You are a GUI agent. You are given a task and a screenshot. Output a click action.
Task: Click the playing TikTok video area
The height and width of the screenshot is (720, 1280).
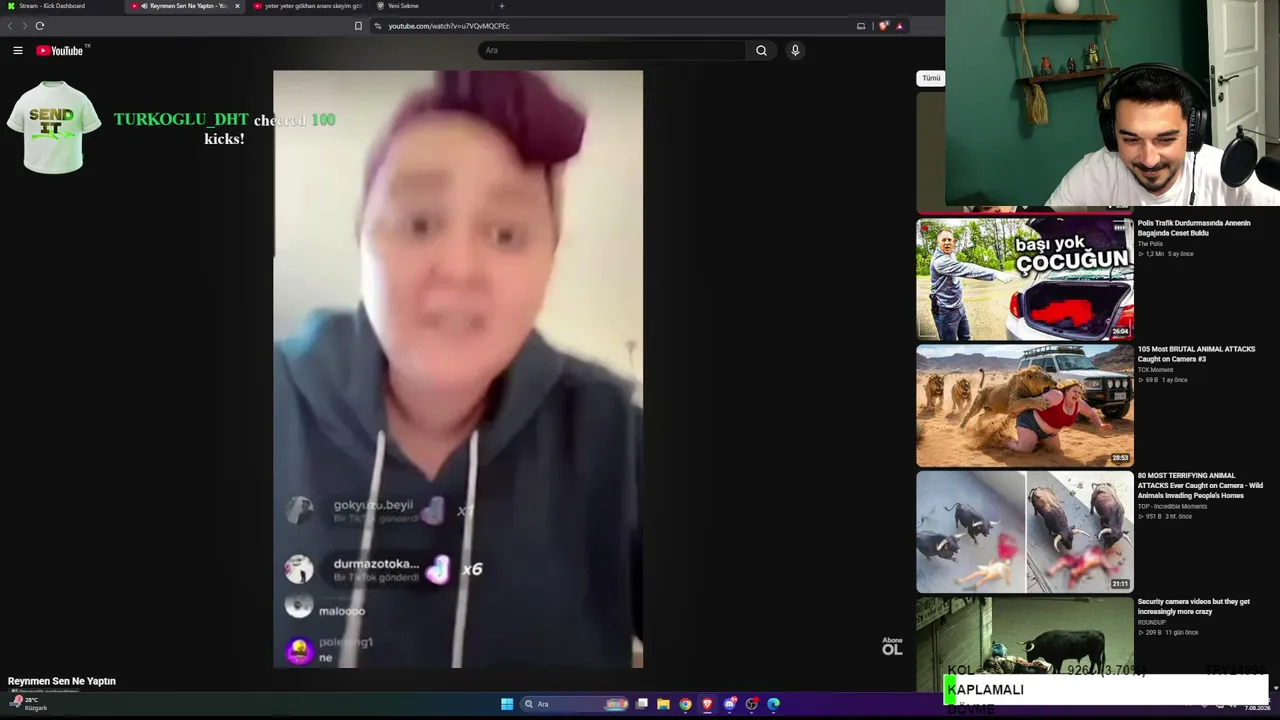458,369
